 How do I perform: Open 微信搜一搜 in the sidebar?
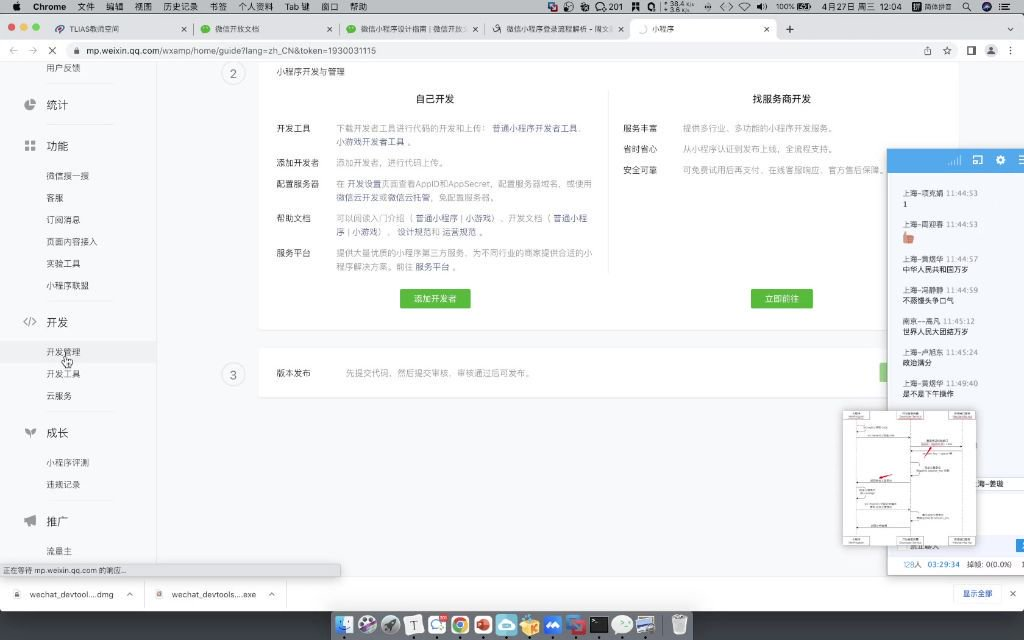point(67,176)
